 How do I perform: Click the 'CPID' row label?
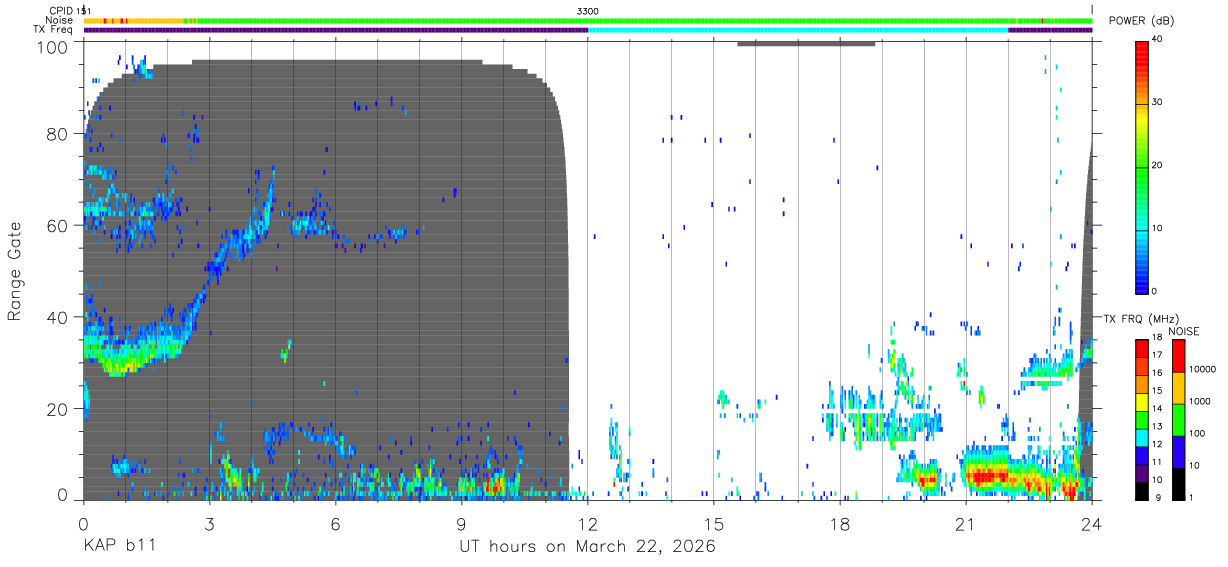click(x=60, y=10)
